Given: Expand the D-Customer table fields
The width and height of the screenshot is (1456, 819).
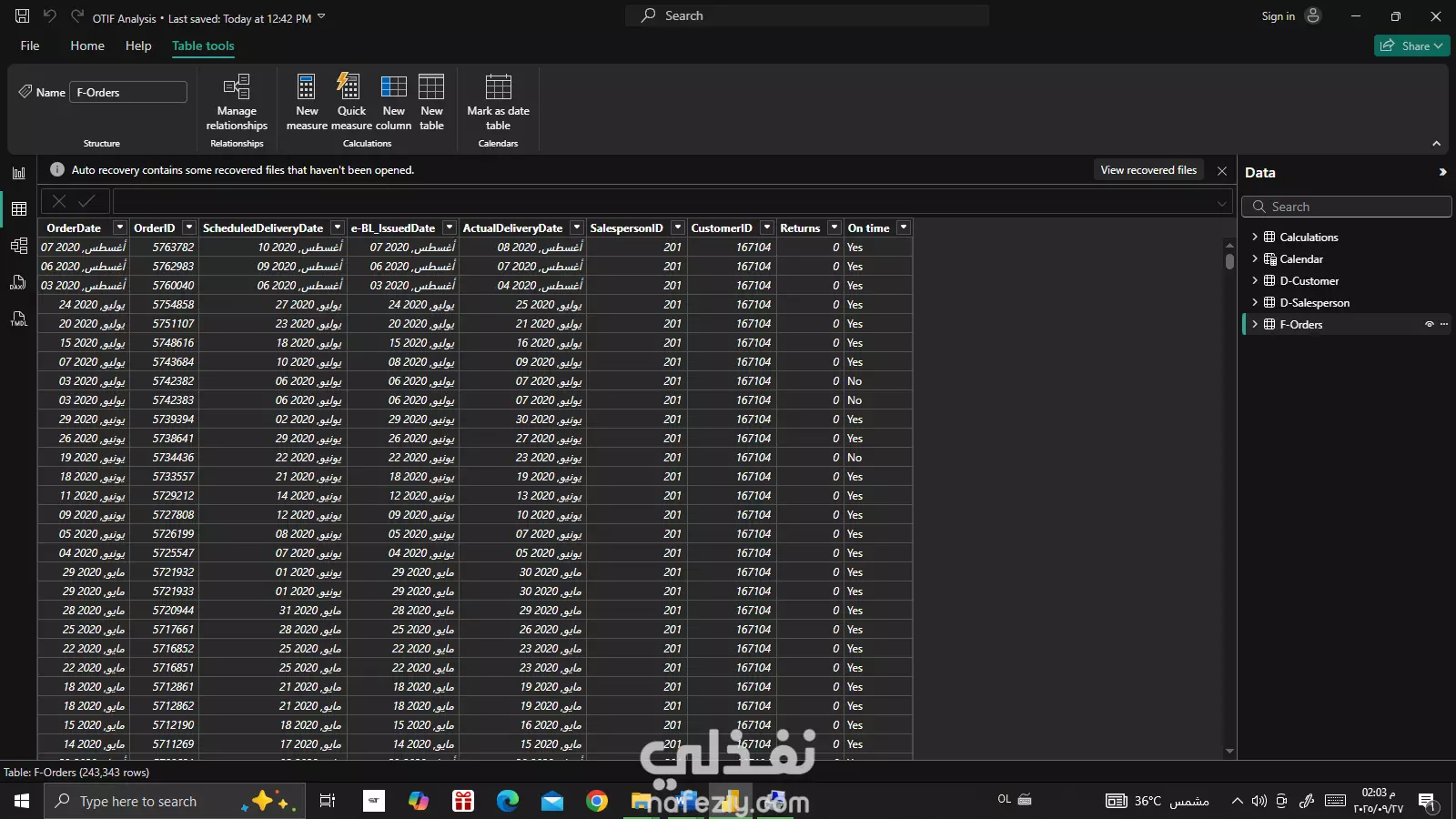Looking at the screenshot, I should pyautogui.click(x=1255, y=280).
